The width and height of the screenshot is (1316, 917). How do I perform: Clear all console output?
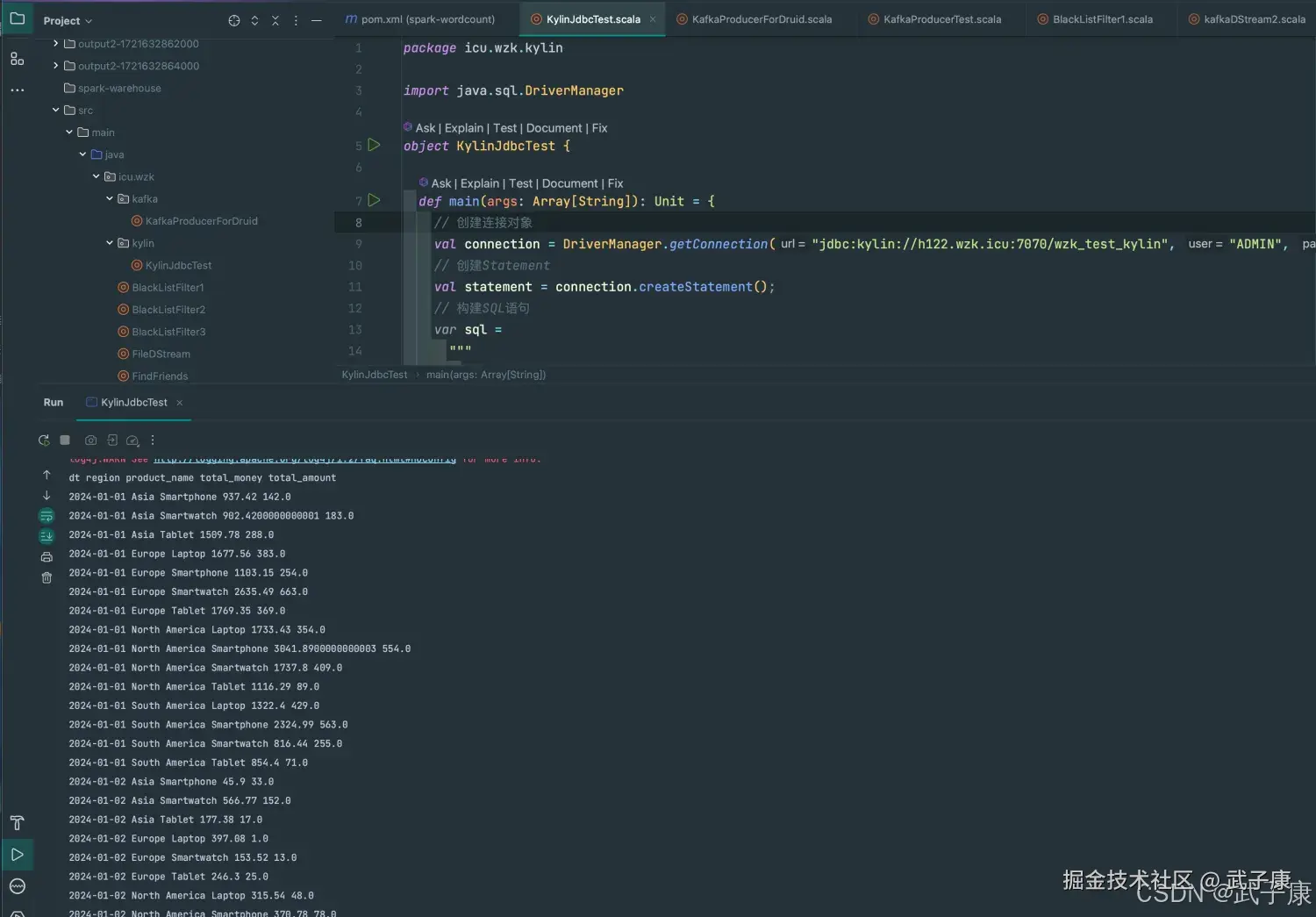[x=46, y=577]
